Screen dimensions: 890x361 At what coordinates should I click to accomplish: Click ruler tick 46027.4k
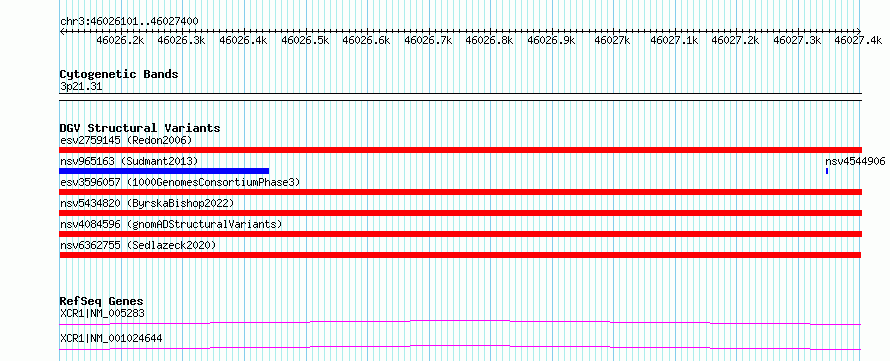859,40
